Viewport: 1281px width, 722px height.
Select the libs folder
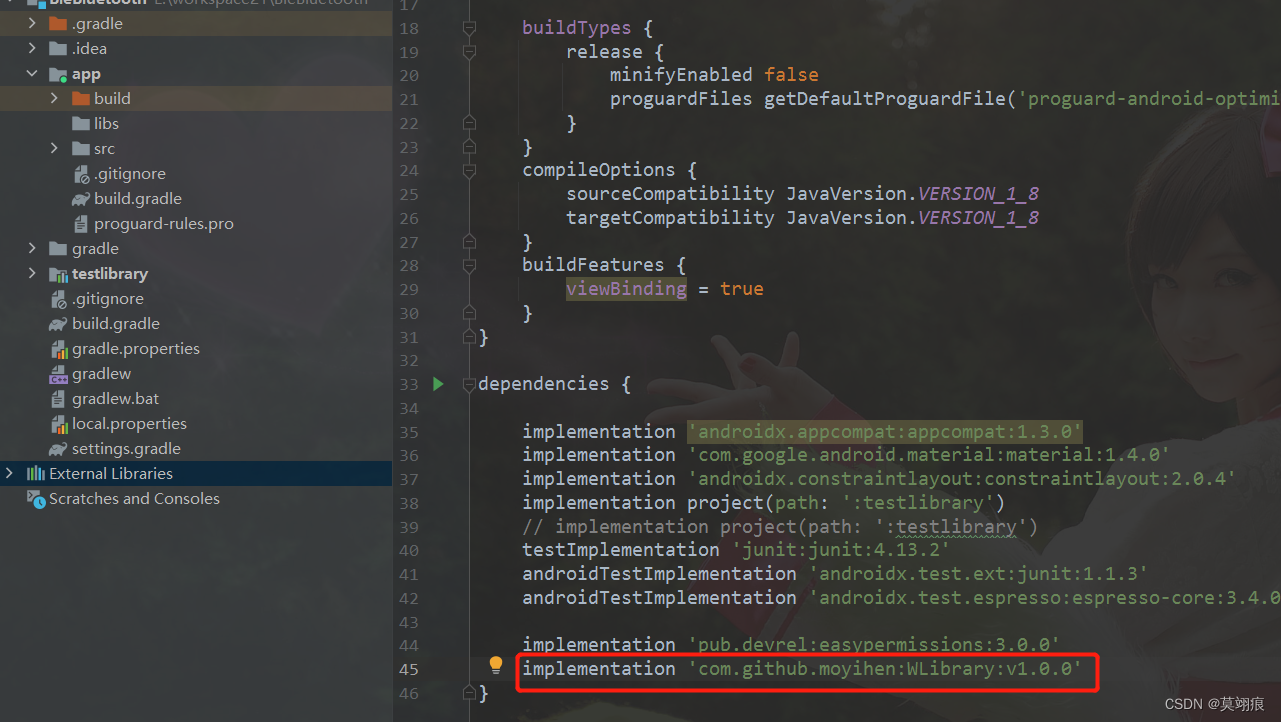click(106, 123)
